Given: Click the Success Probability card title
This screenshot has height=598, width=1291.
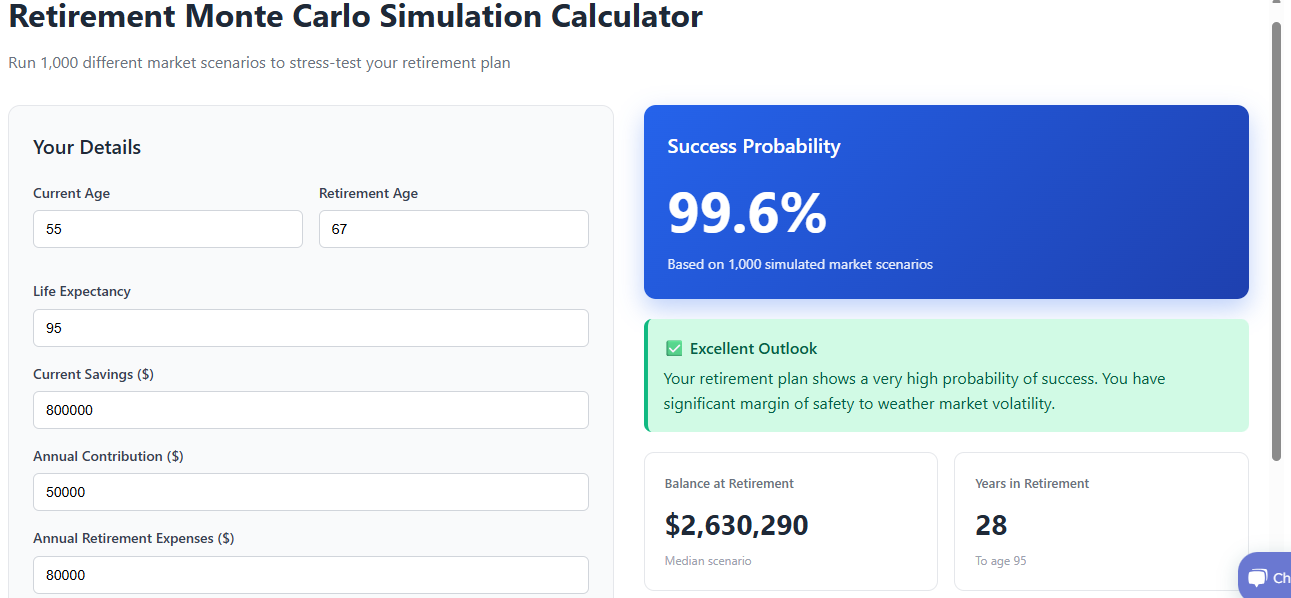Looking at the screenshot, I should [754, 147].
